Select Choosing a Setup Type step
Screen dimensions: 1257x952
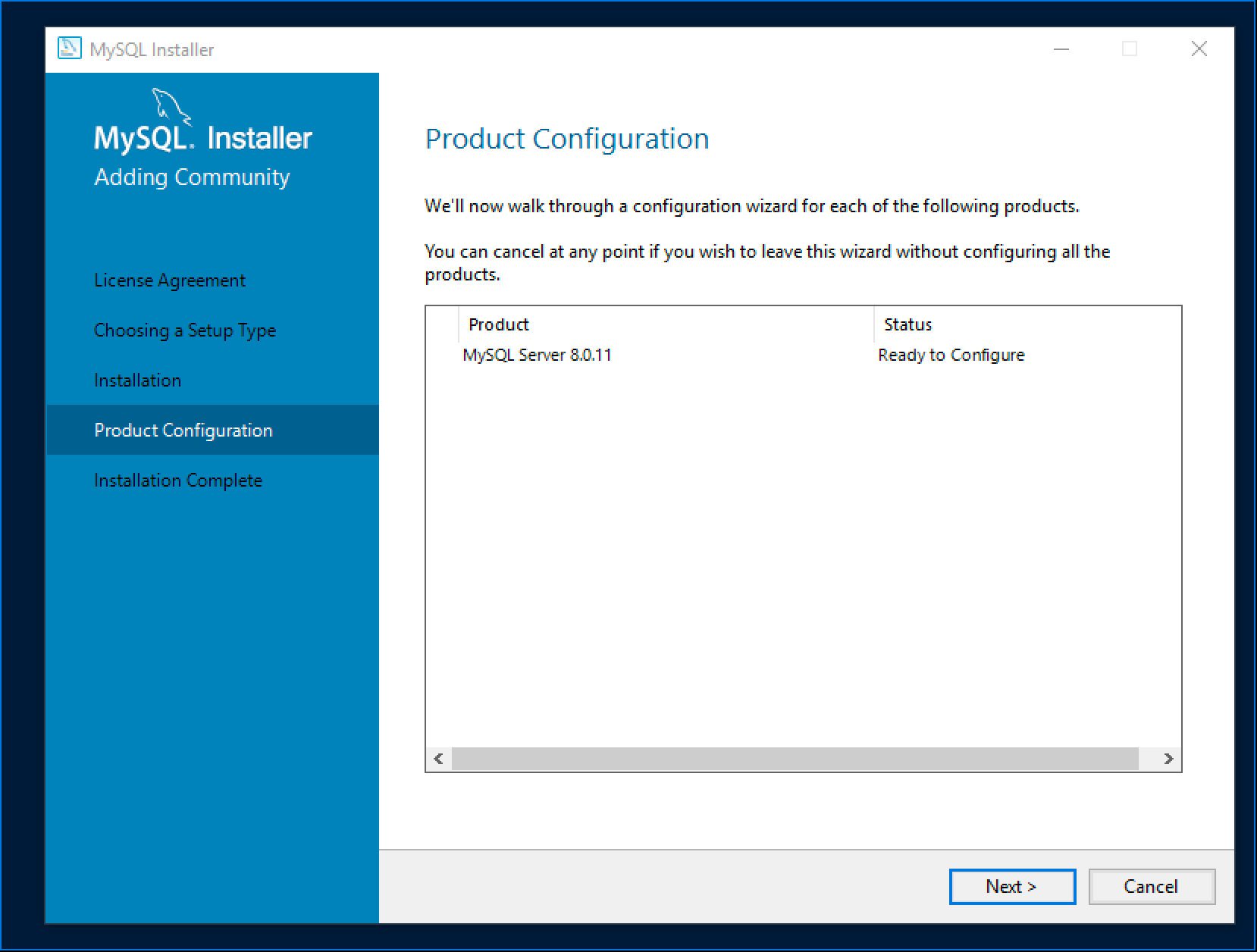click(185, 330)
